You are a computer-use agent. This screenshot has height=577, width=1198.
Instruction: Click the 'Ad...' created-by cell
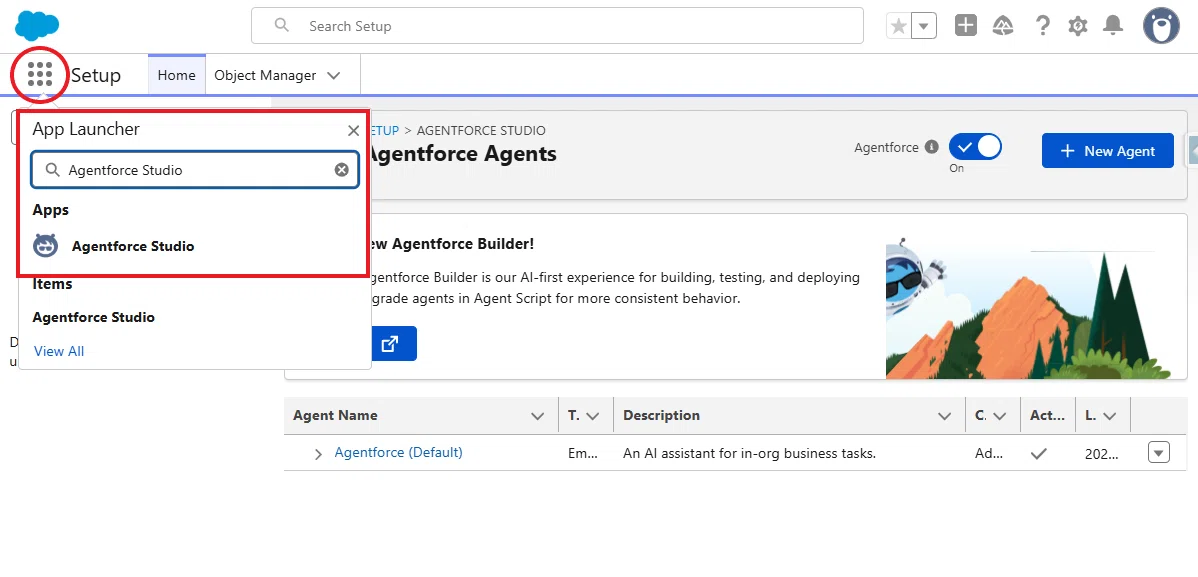click(990, 453)
